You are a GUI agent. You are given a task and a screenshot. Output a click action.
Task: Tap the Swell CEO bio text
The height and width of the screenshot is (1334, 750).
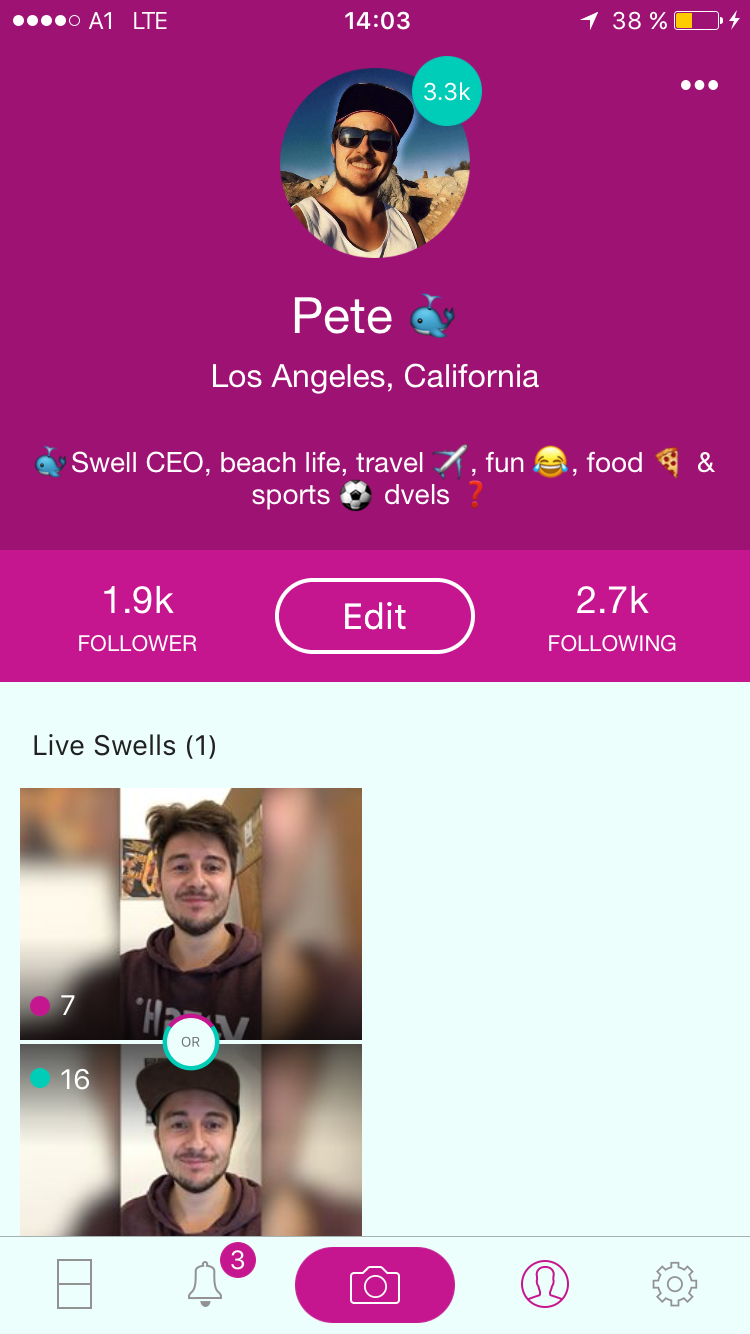pyautogui.click(x=375, y=479)
